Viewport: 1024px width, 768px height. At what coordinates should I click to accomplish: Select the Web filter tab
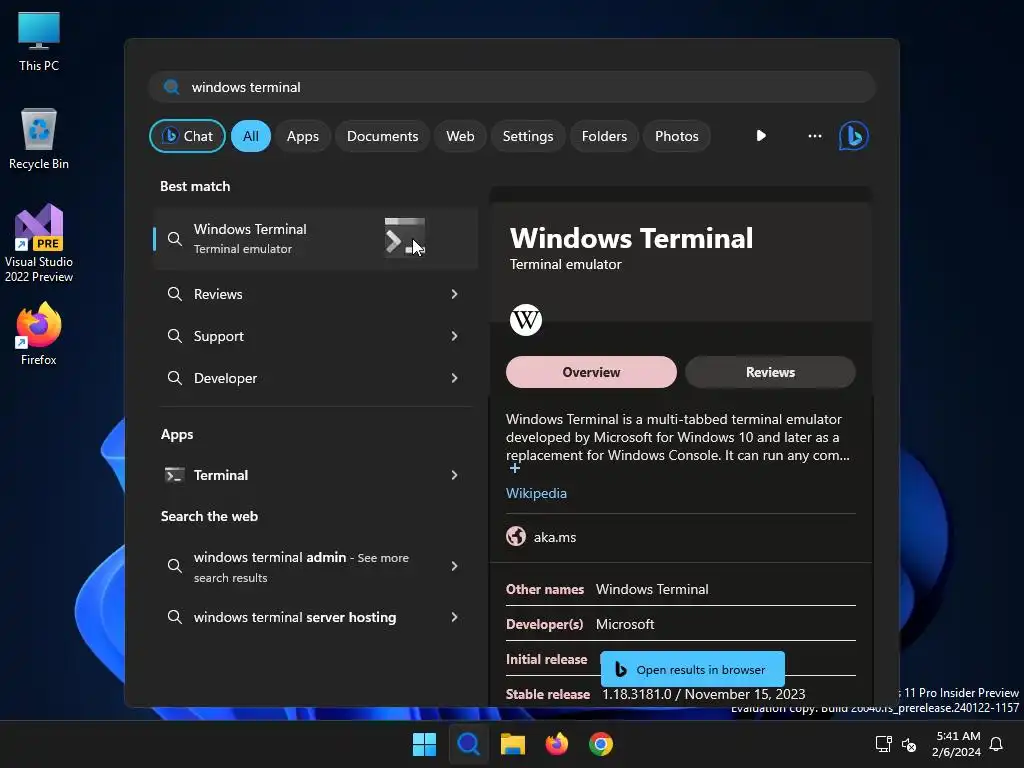460,136
